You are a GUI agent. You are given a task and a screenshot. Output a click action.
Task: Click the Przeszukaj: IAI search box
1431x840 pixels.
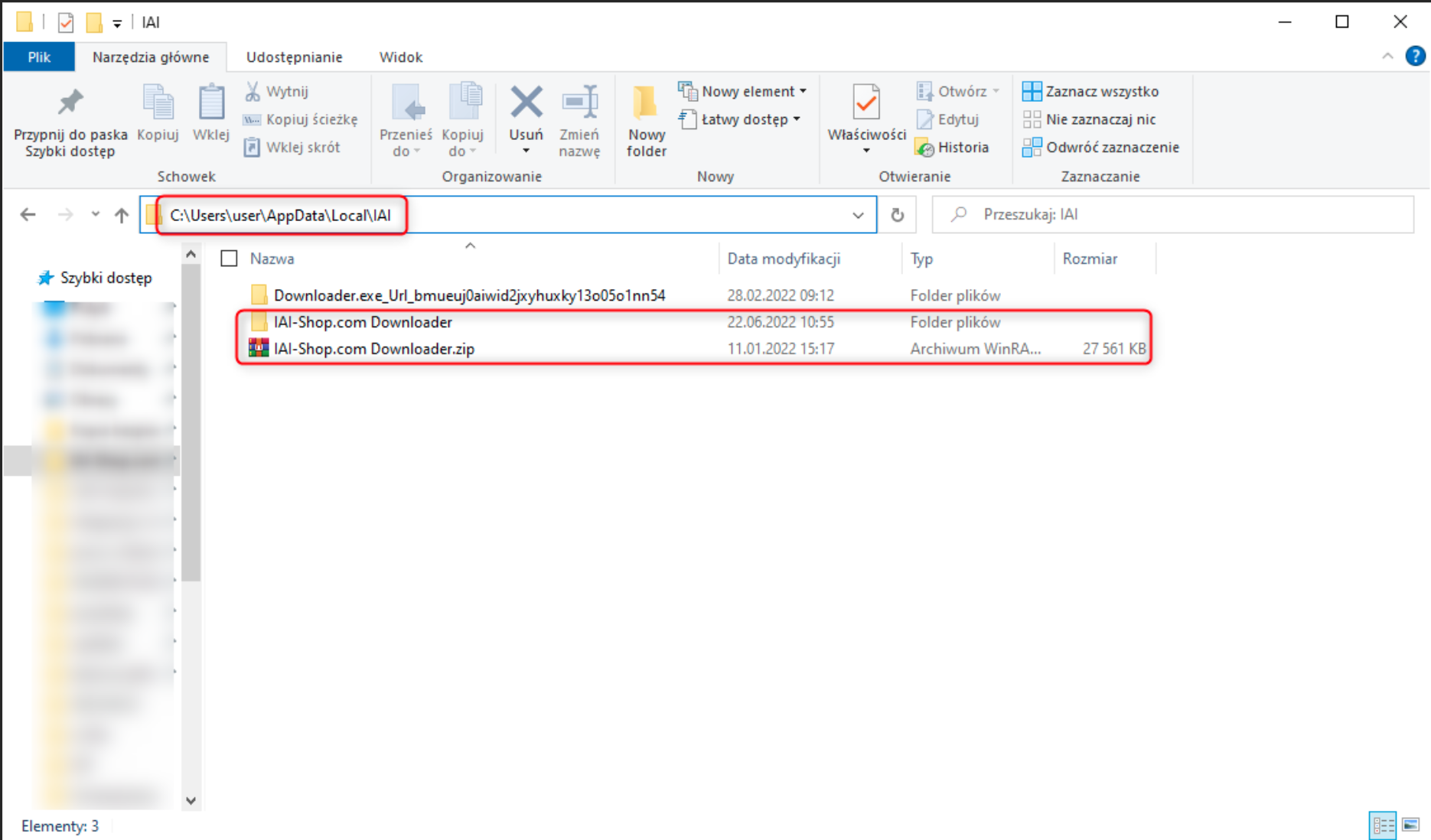pos(1172,214)
